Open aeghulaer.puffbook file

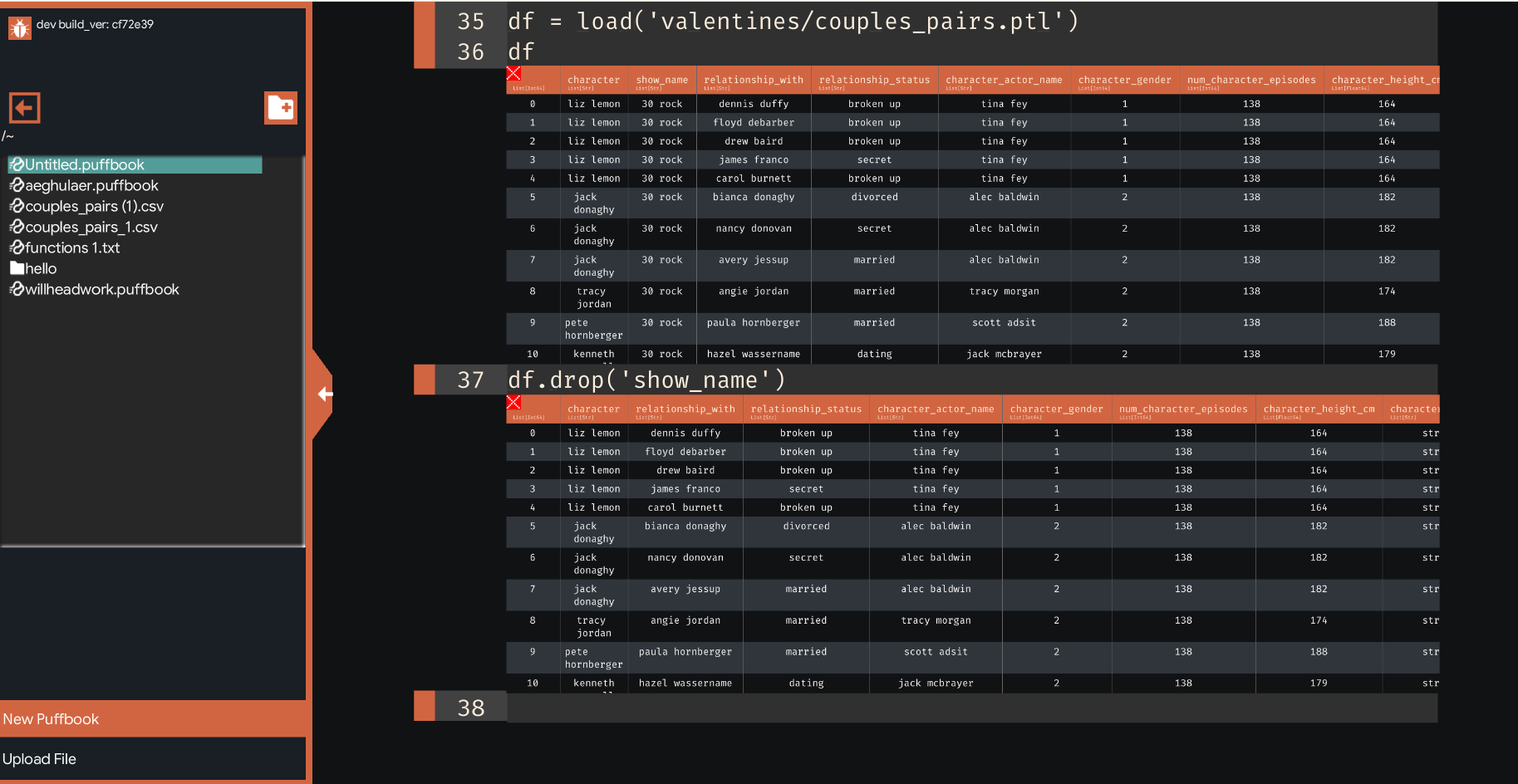point(91,185)
